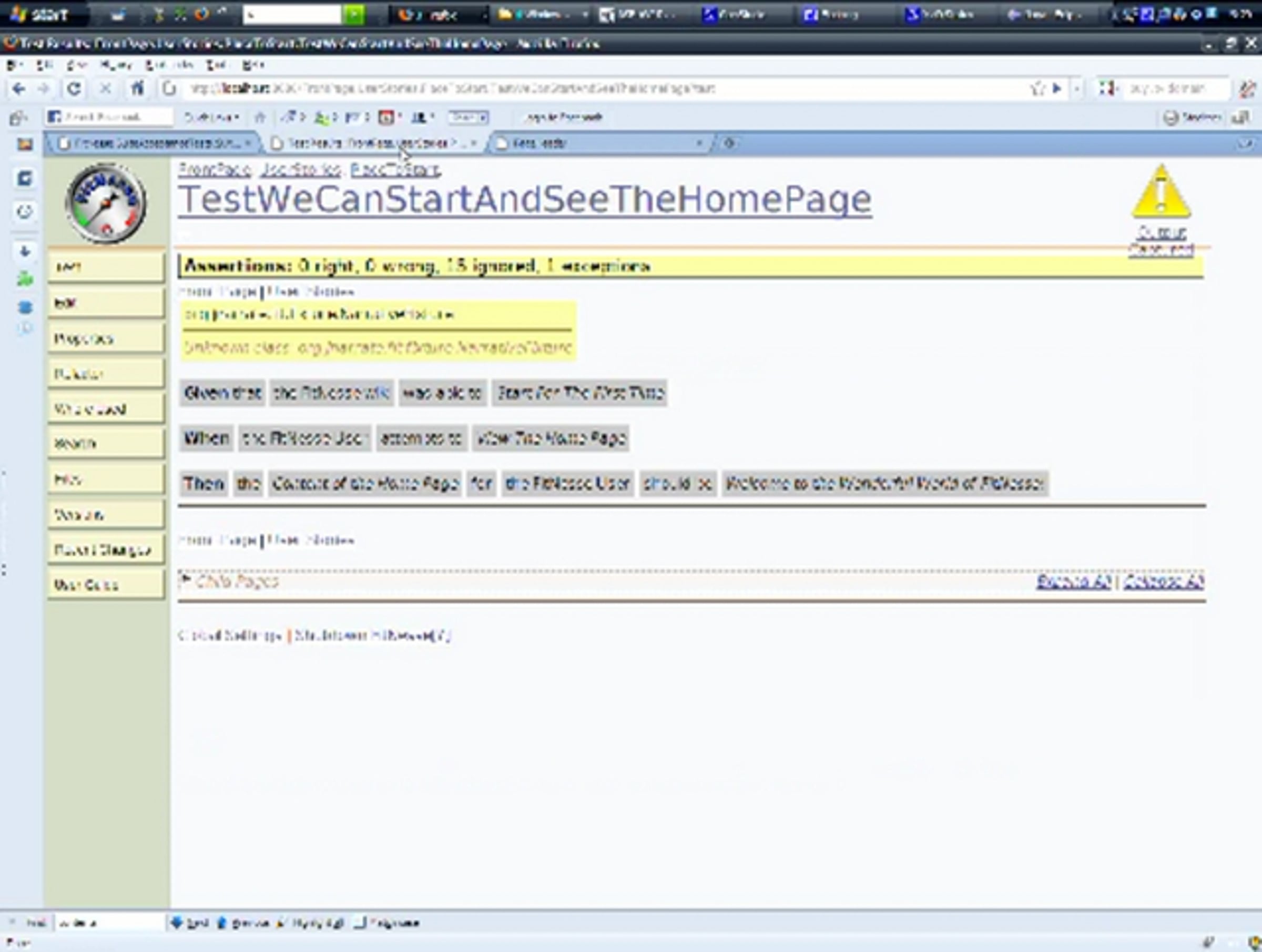Open the search engine dropdown
The image size is (1262, 952).
pos(1107,88)
